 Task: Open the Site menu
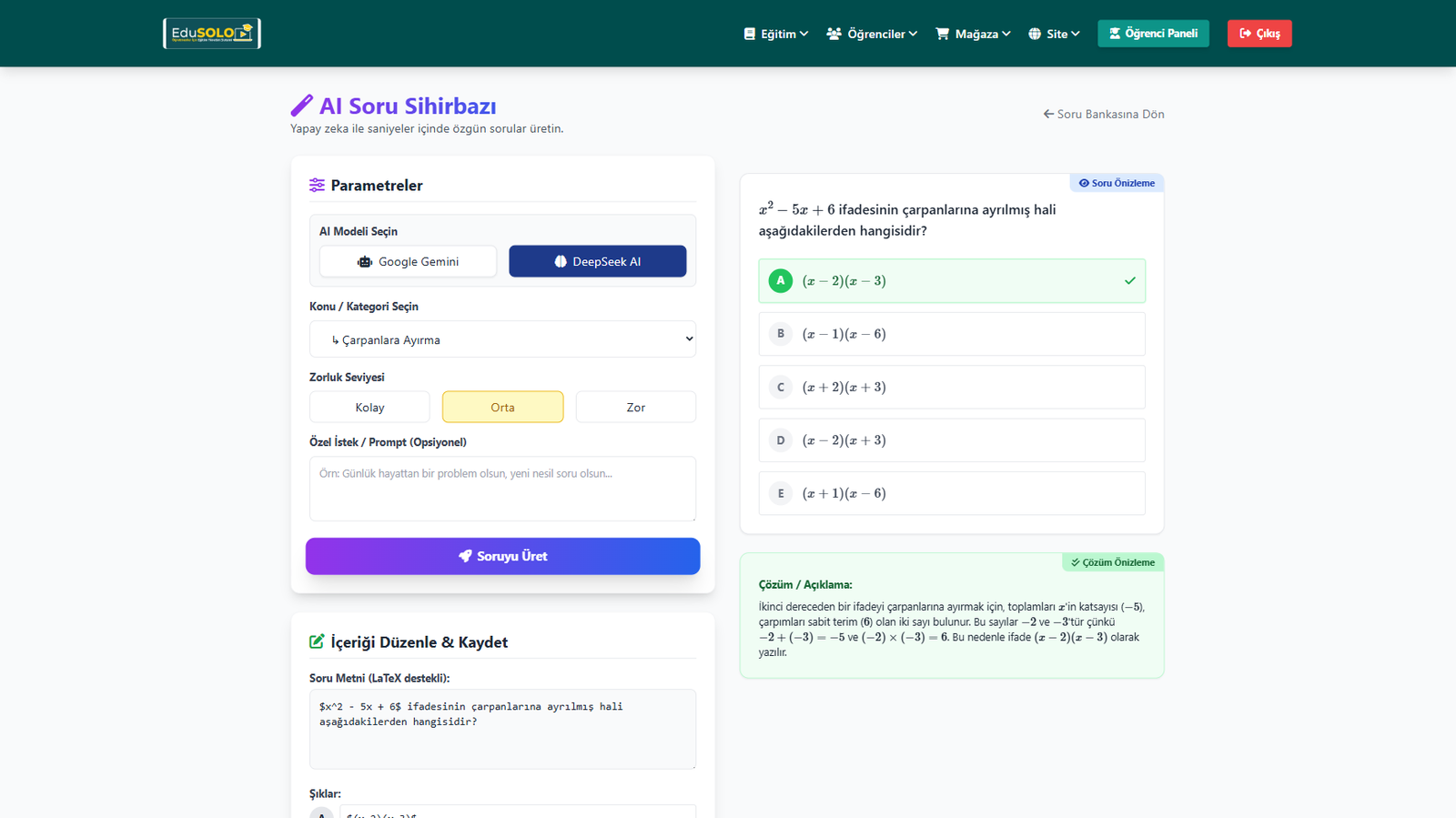click(x=1054, y=34)
